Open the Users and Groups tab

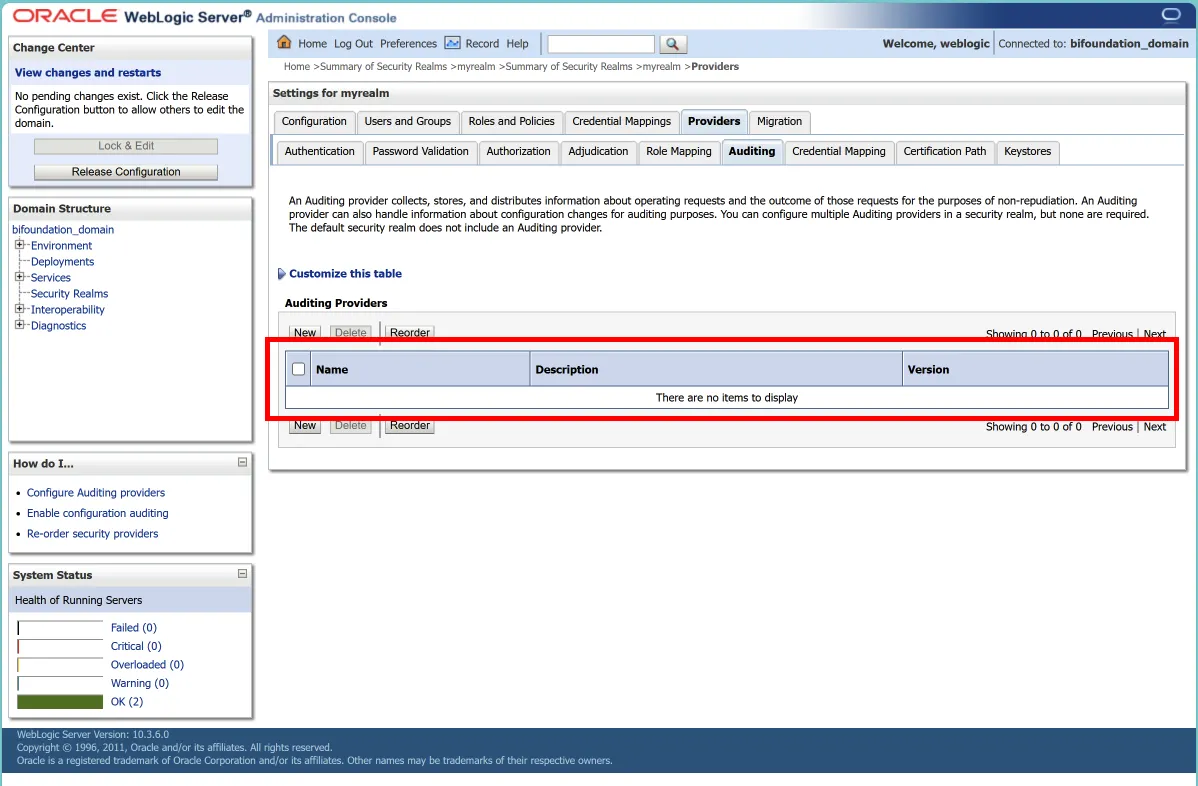pos(407,121)
